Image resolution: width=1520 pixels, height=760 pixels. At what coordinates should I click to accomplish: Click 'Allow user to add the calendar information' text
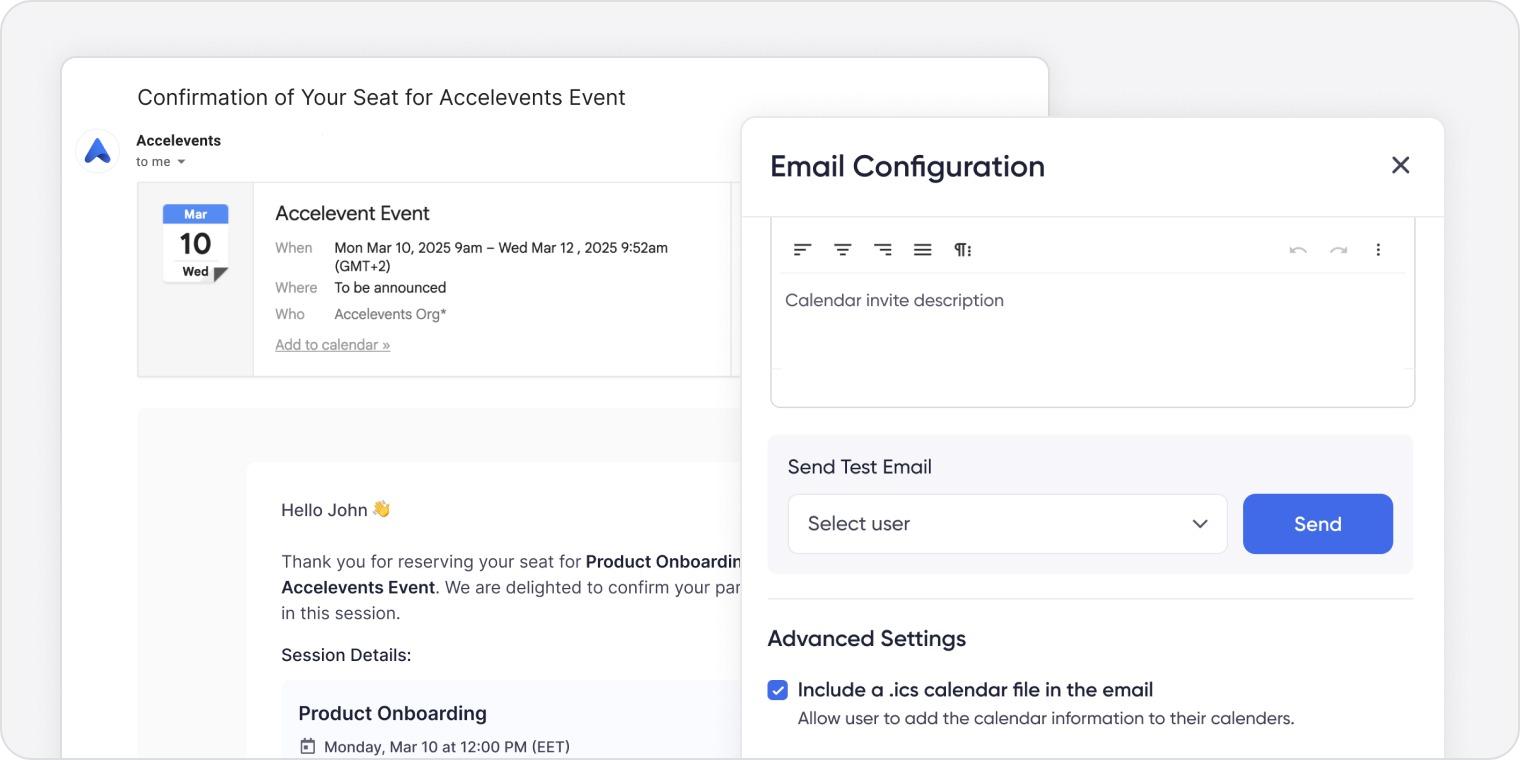(x=1046, y=718)
